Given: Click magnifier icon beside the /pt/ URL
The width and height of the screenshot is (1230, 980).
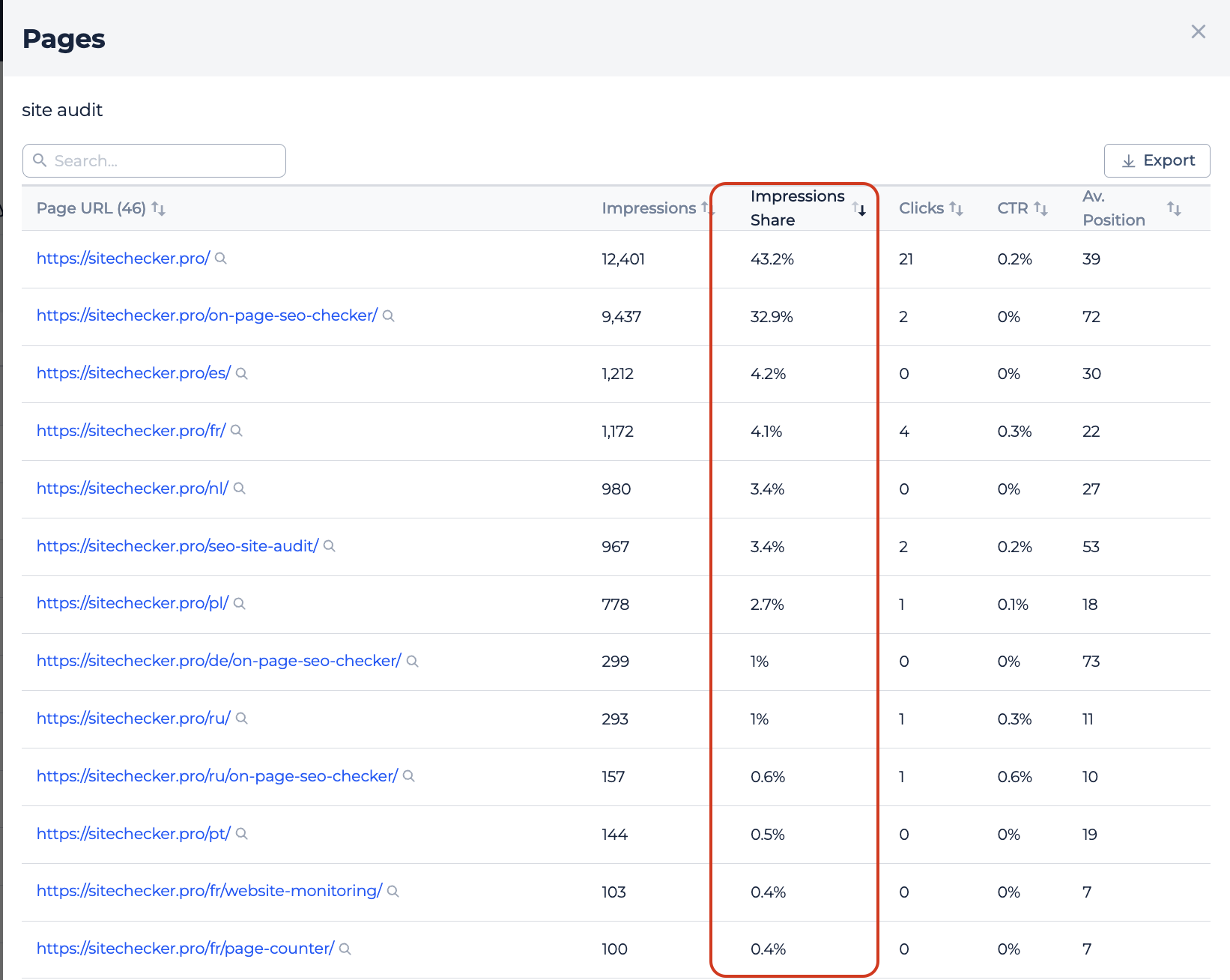Looking at the screenshot, I should pyautogui.click(x=242, y=834).
